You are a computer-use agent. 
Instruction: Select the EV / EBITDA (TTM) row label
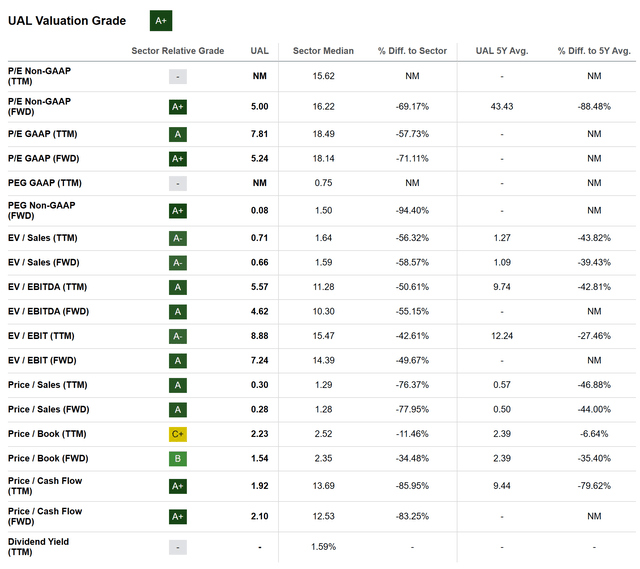[47, 287]
